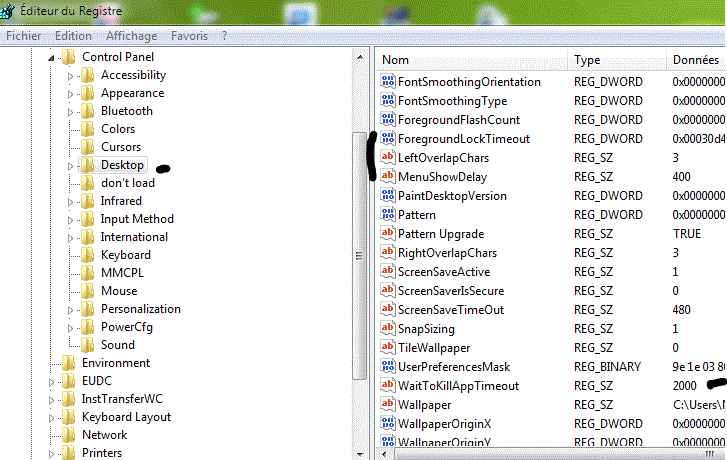This screenshot has height=460, width=727.
Task: Expand the Appearance key
Action: pyautogui.click(x=70, y=94)
